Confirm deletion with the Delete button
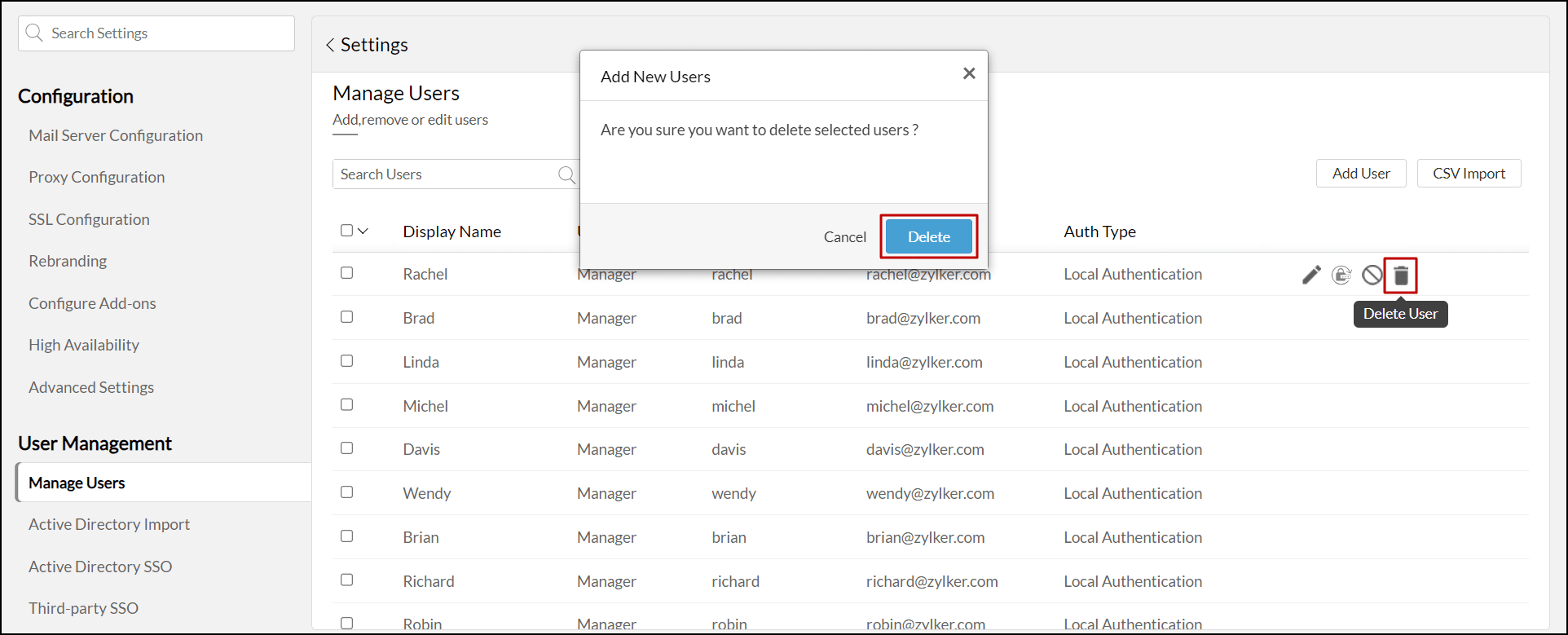 coord(928,236)
